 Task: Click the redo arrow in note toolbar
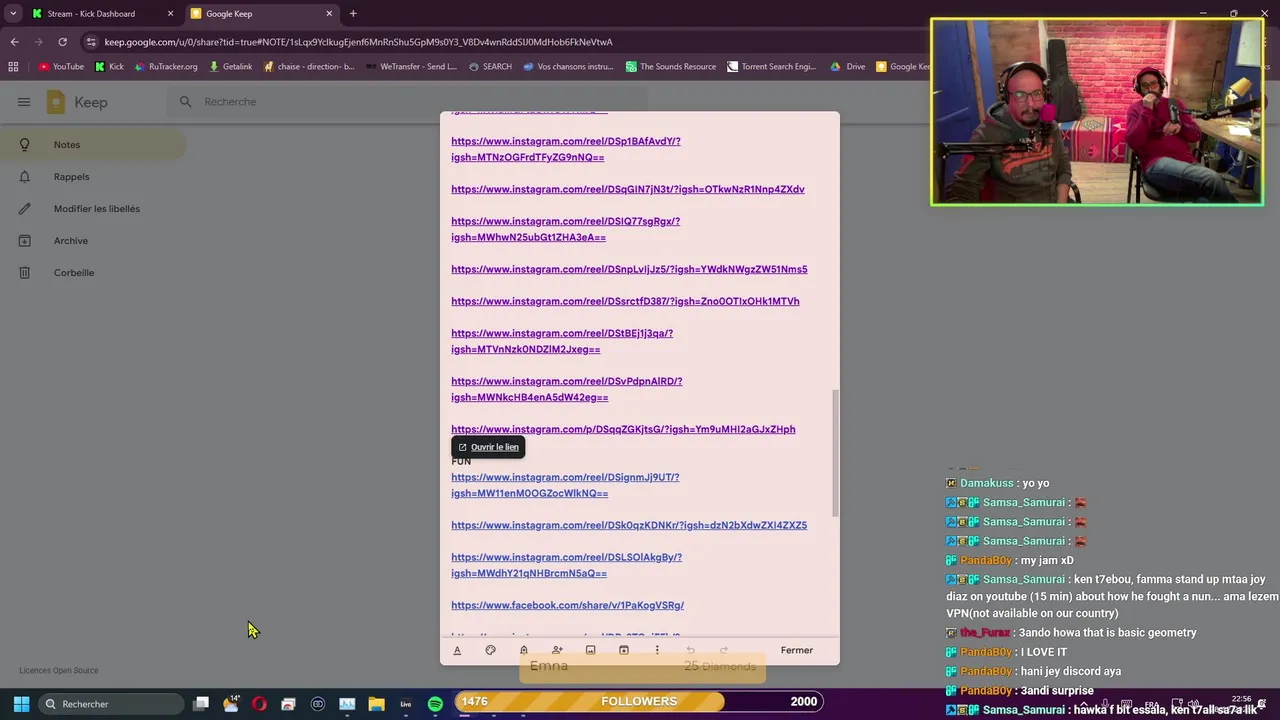pyautogui.click(x=724, y=650)
